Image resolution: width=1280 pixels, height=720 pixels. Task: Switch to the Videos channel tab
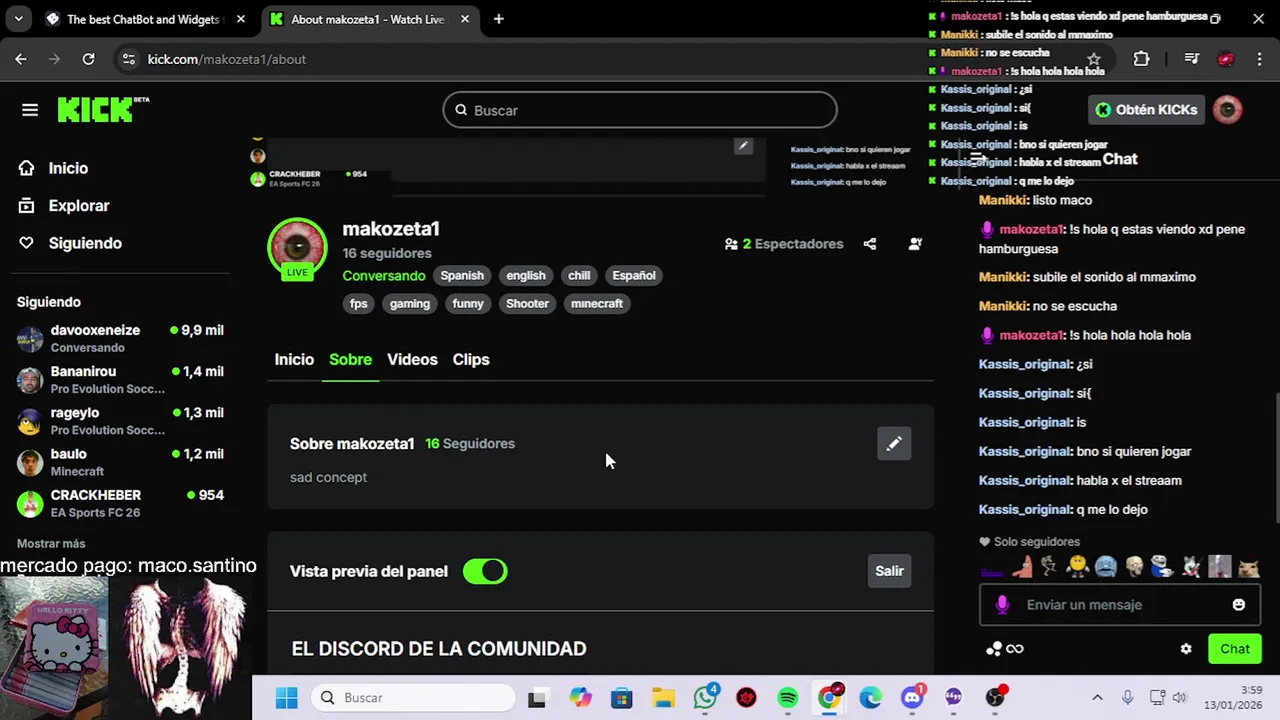tap(412, 360)
